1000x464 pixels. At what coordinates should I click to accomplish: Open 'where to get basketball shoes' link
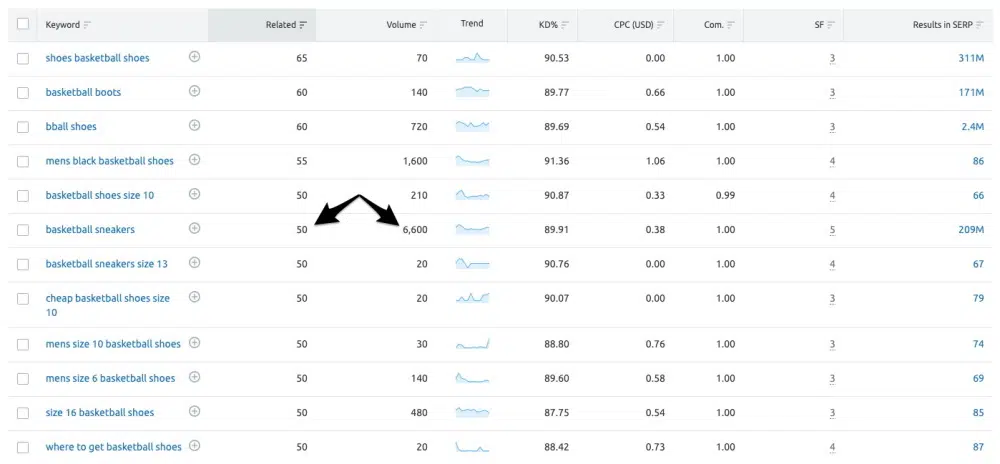click(x=114, y=447)
